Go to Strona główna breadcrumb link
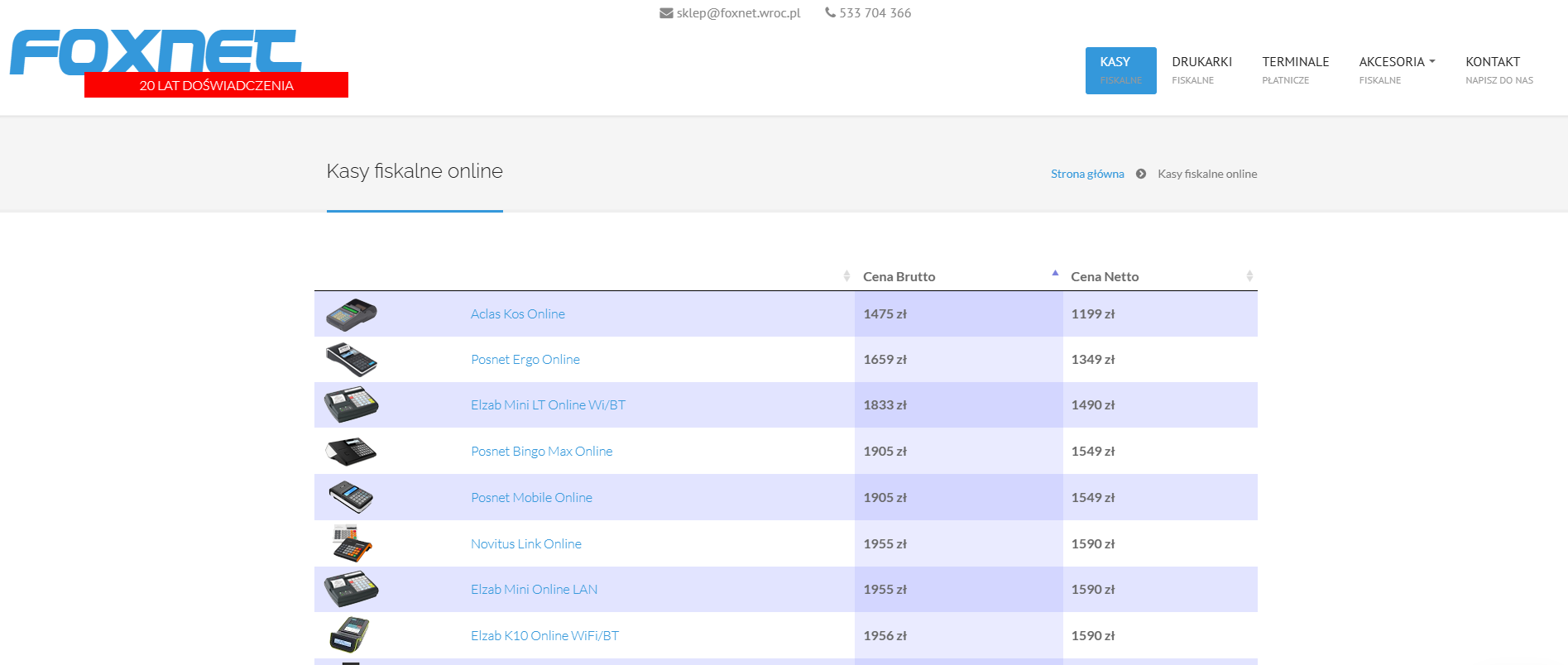Screen dimensions: 1568x665 [x=1087, y=174]
